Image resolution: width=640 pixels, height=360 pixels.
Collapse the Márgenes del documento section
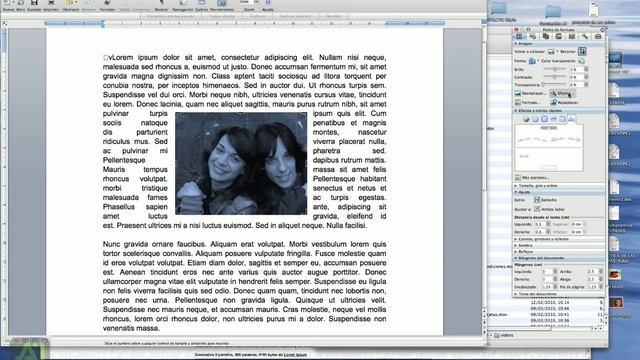(516, 258)
